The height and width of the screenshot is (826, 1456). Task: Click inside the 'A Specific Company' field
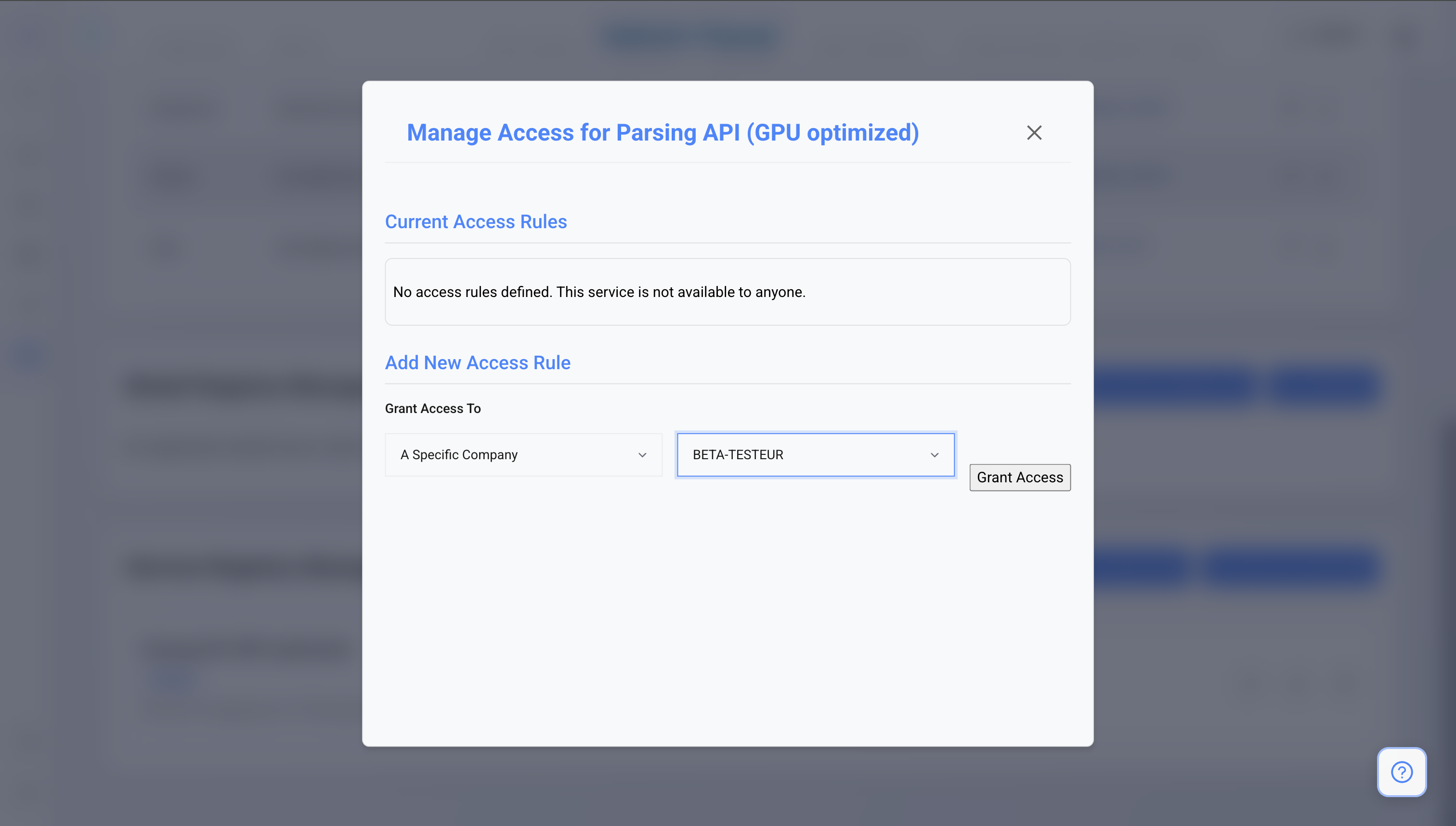[499, 454]
